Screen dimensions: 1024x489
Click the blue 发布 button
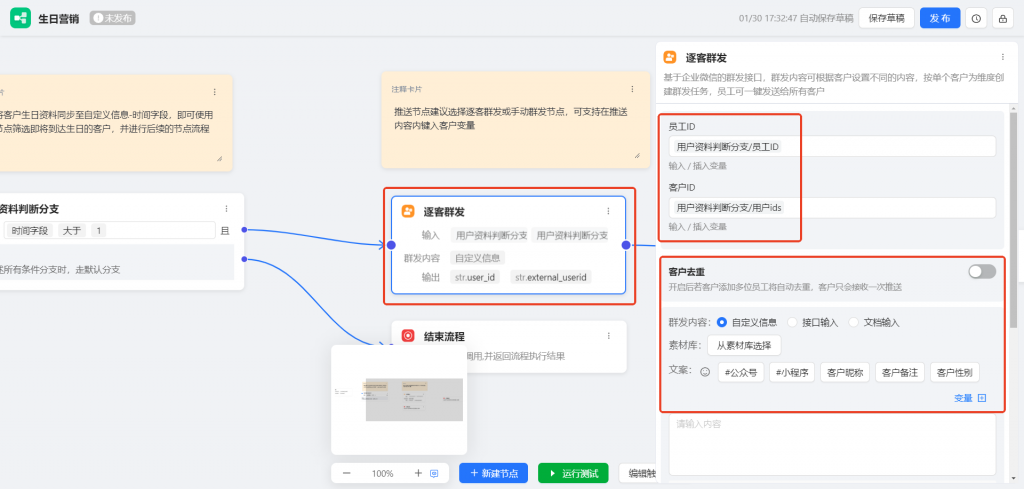(x=940, y=18)
